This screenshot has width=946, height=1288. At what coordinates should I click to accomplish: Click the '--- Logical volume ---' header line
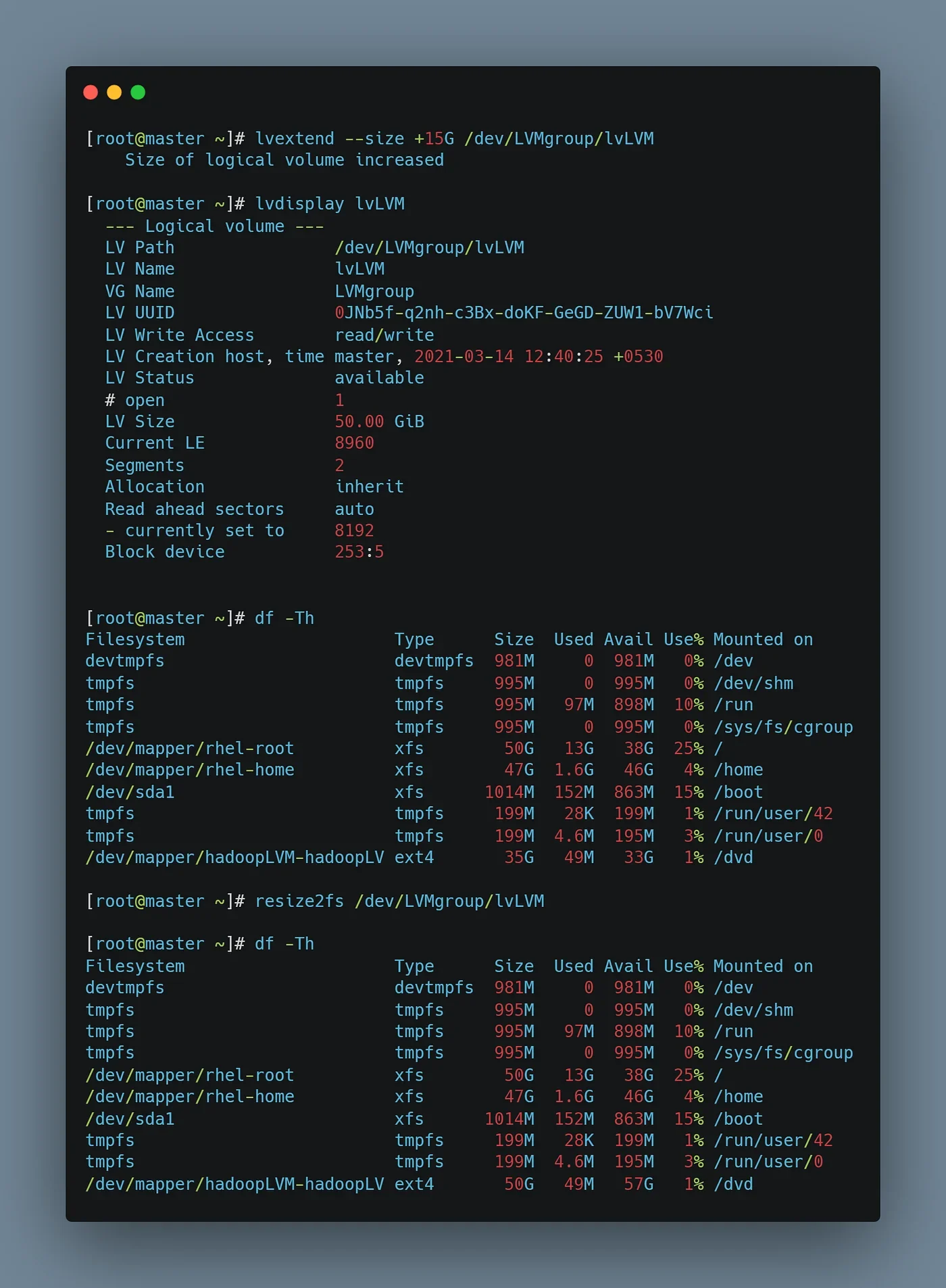point(215,226)
